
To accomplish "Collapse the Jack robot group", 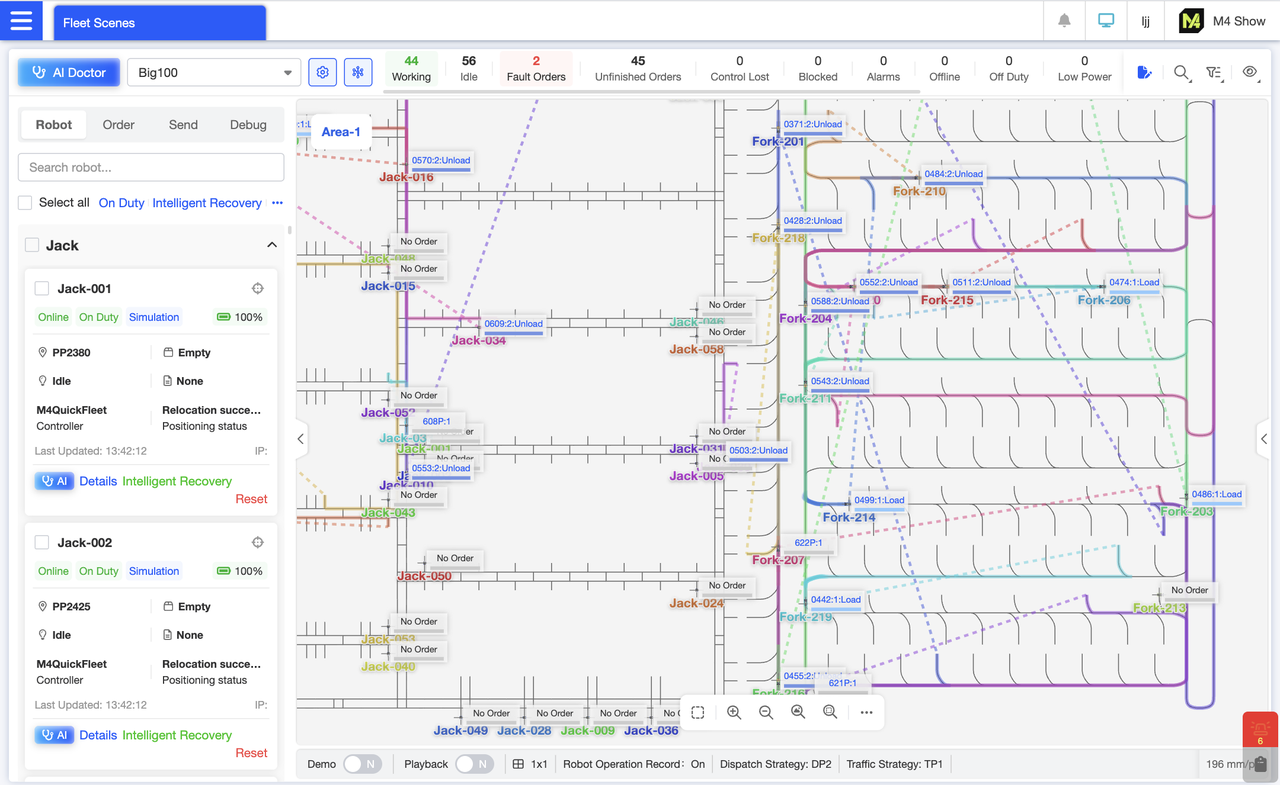I will click(271, 244).
